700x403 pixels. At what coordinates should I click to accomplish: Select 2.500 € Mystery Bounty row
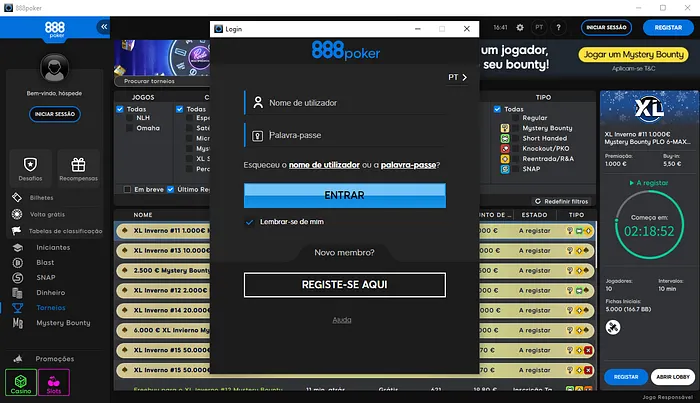(x=355, y=270)
